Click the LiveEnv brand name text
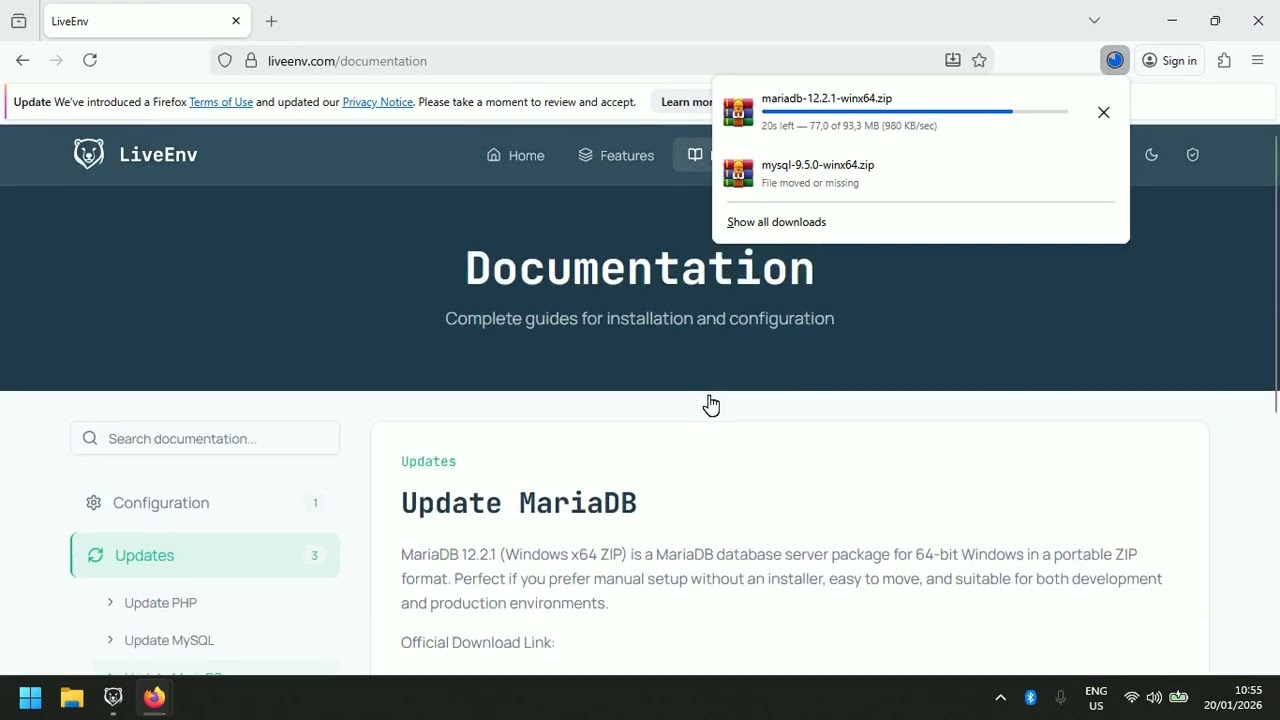Image resolution: width=1280 pixels, height=720 pixels. [x=158, y=155]
